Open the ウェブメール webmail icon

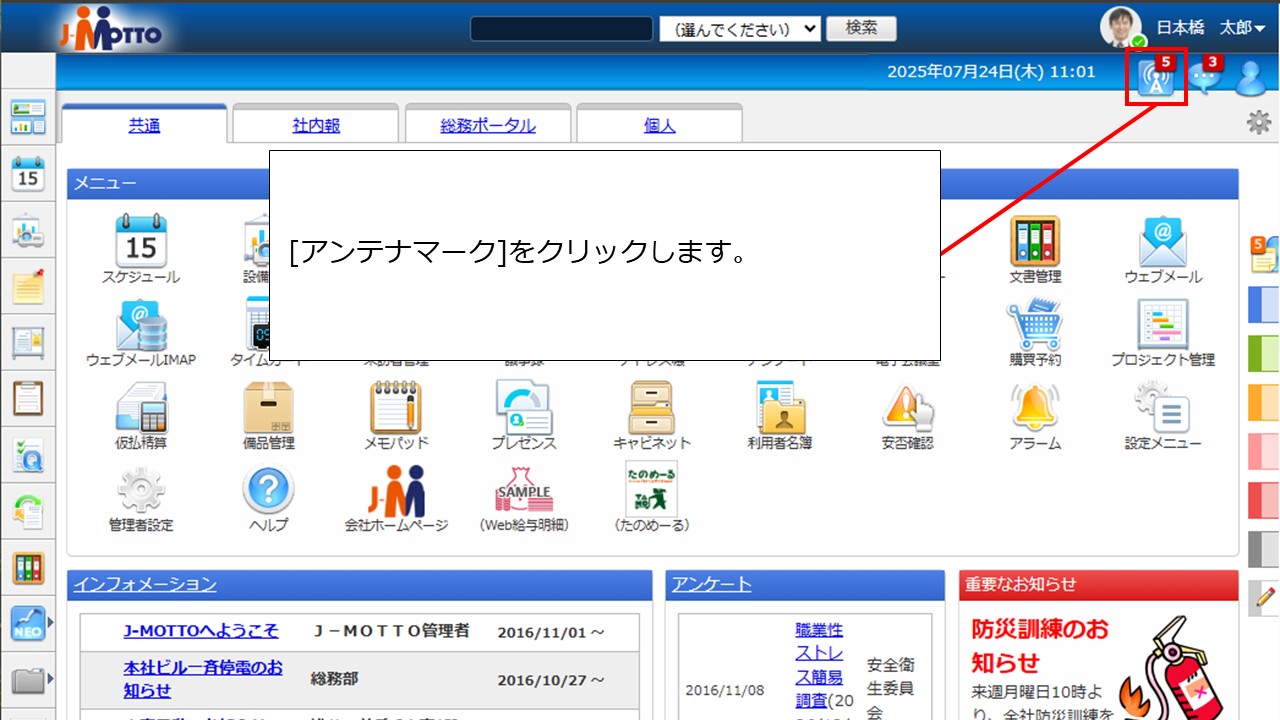1163,240
